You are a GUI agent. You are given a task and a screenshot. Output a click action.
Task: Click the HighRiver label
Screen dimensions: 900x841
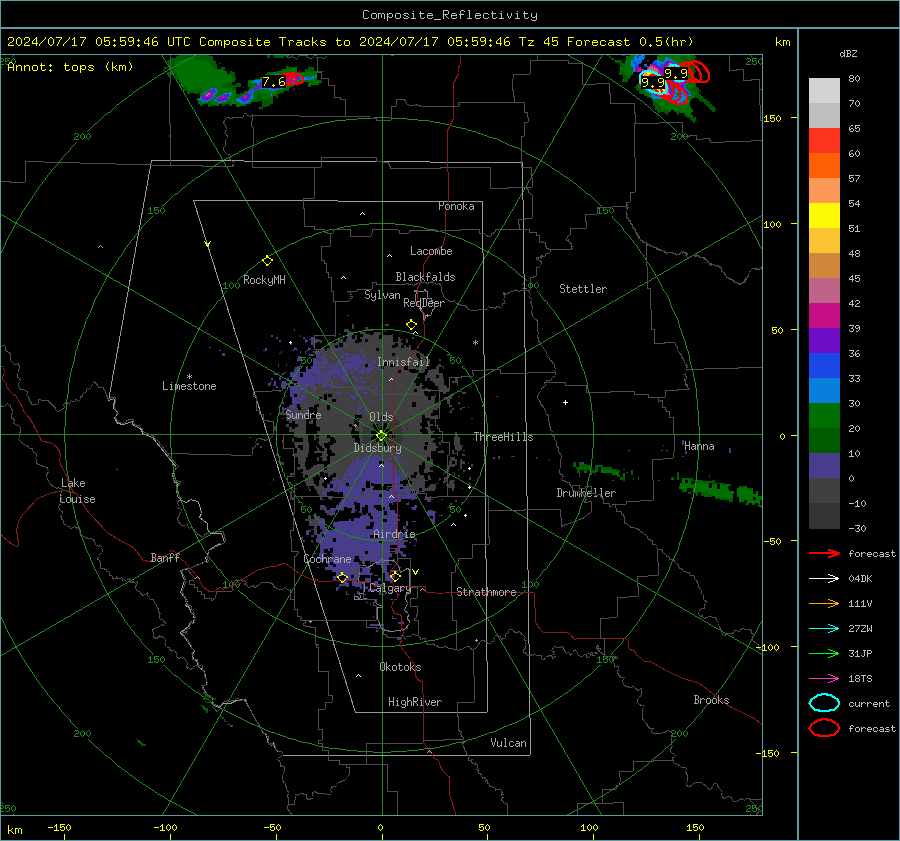(414, 702)
